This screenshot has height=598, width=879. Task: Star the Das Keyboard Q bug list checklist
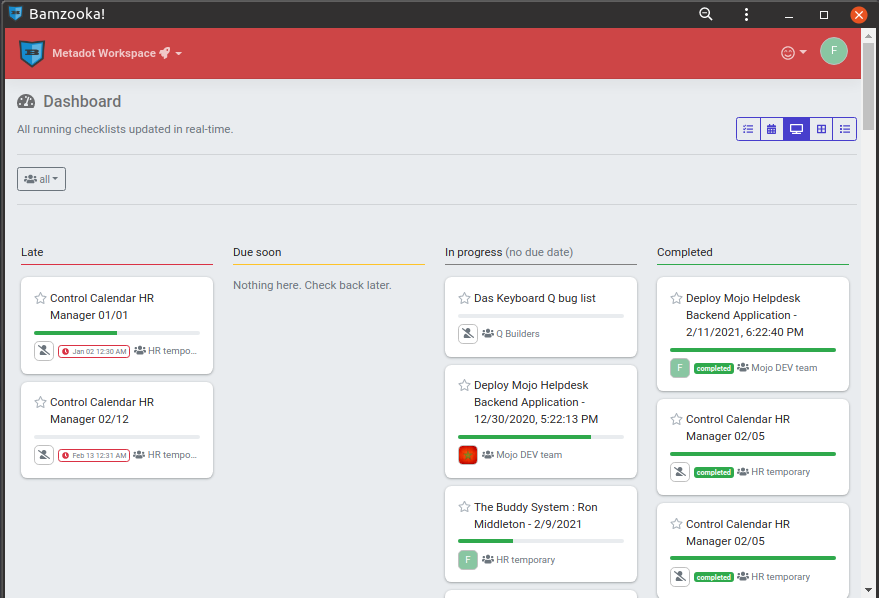coord(463,297)
